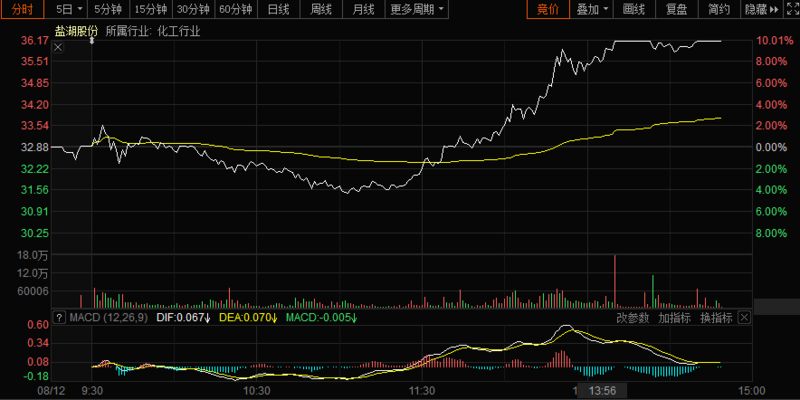800x400 pixels.
Task: Close the small X box below 36.17
Action: pos(57,47)
